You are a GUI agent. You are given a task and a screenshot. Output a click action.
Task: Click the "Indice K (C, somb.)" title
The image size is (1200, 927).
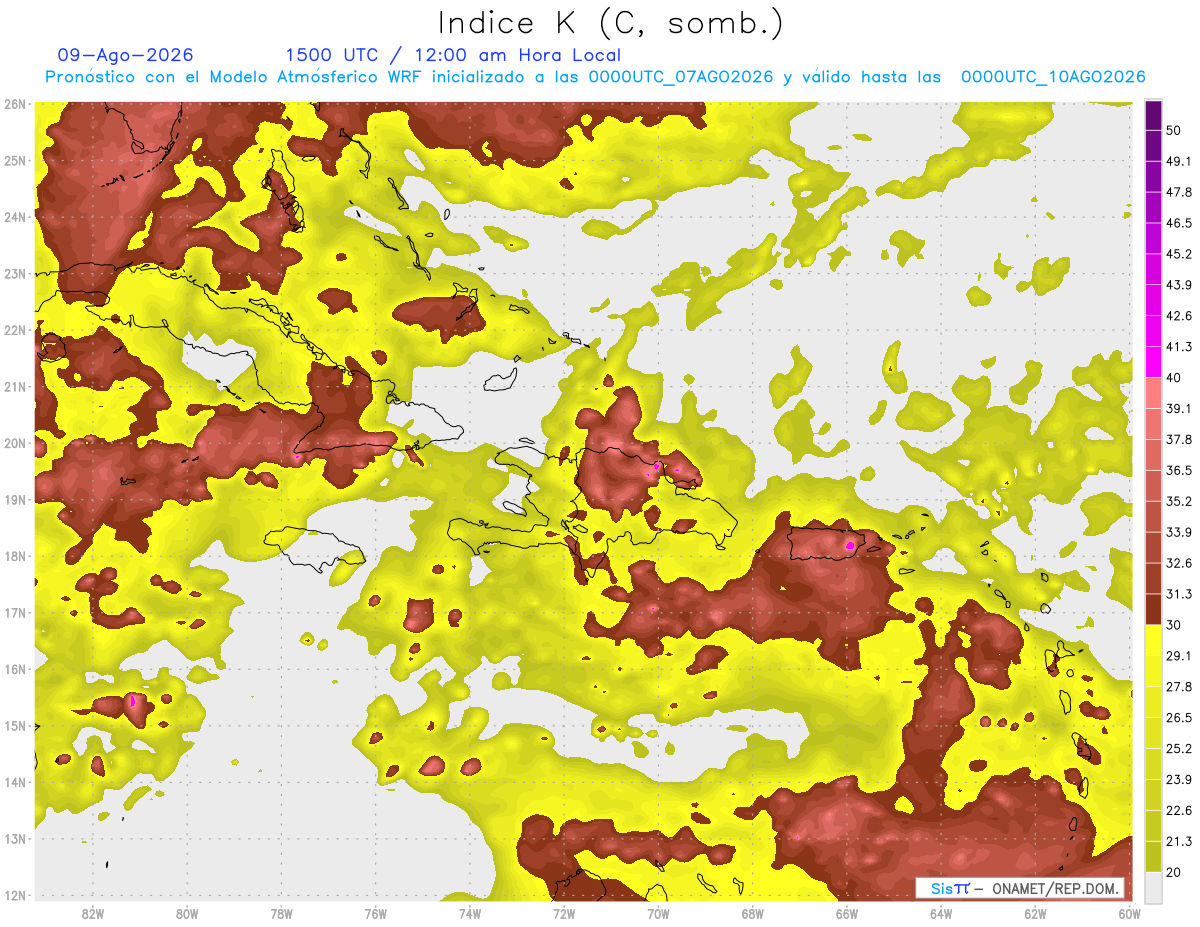click(x=612, y=23)
